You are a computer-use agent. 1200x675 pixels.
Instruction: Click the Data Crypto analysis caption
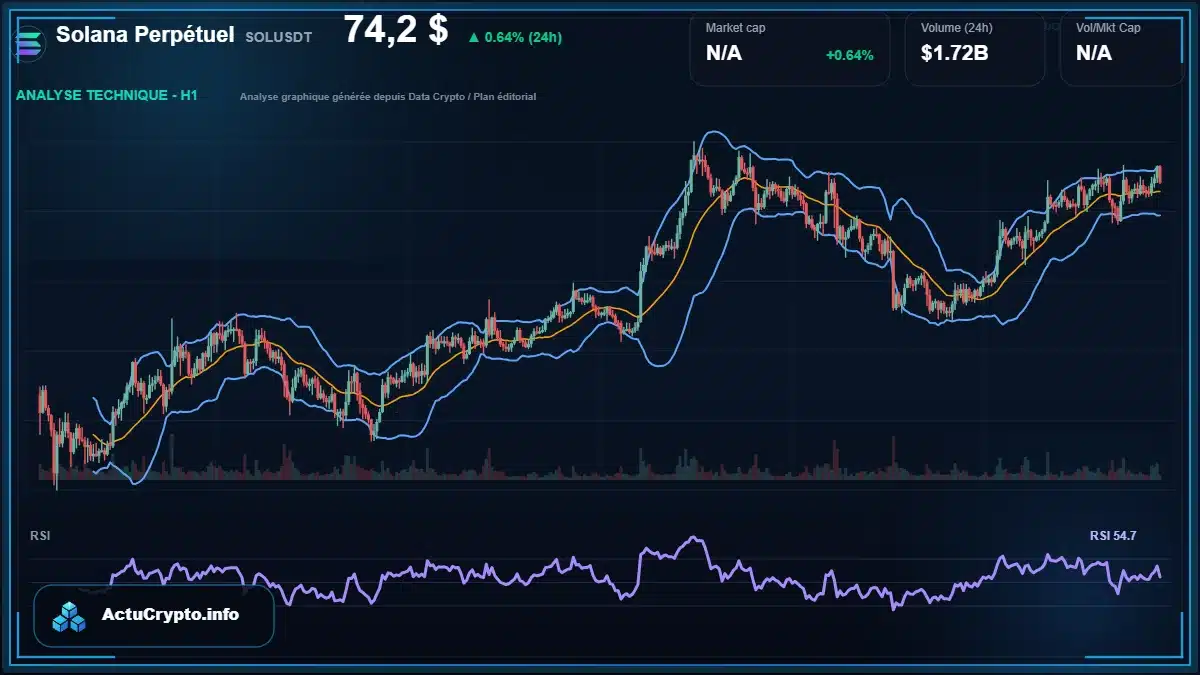(x=388, y=97)
